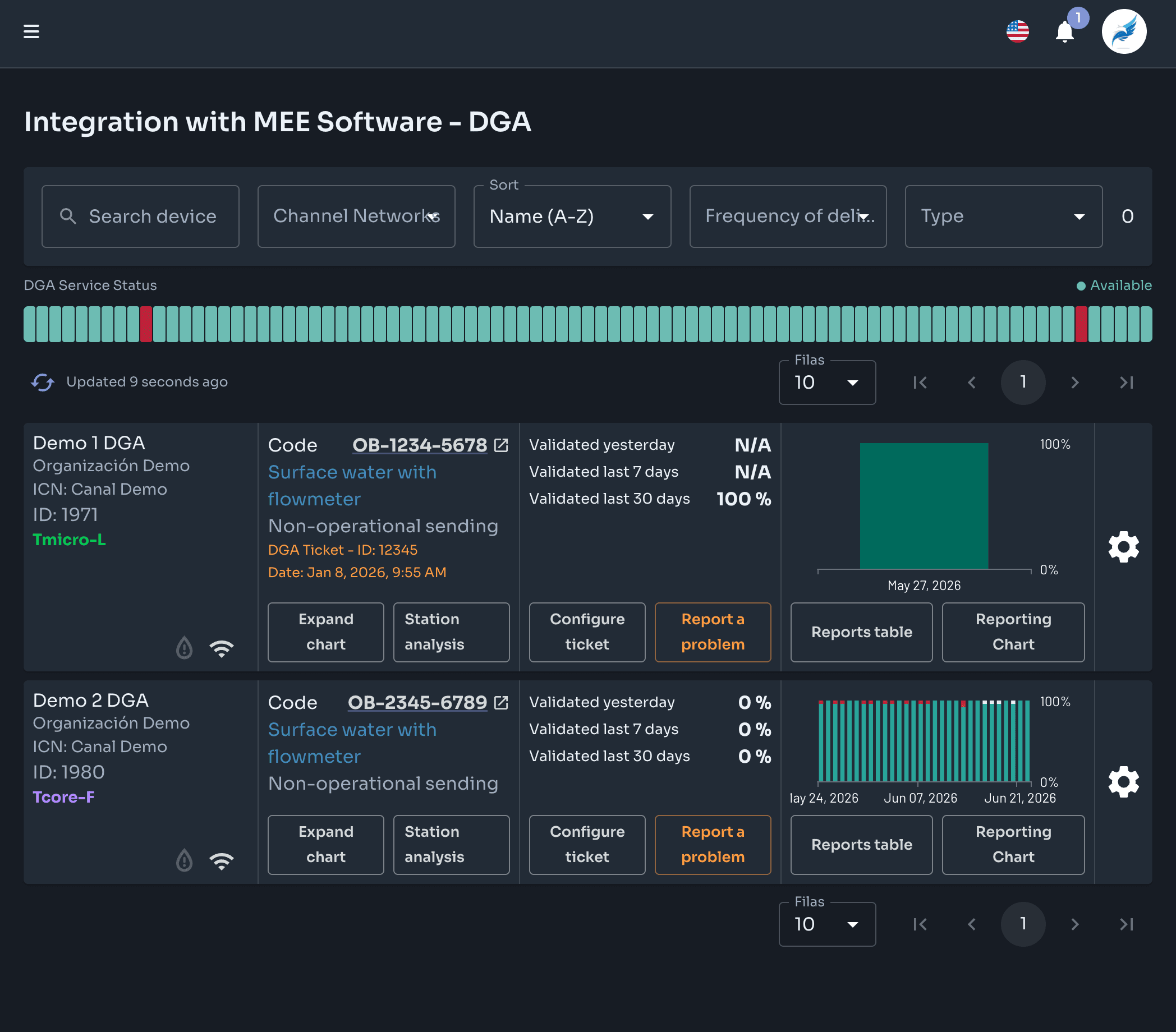Click the magnifier icon in Search device
Image resolution: width=1176 pixels, height=1032 pixels.
tap(68, 216)
